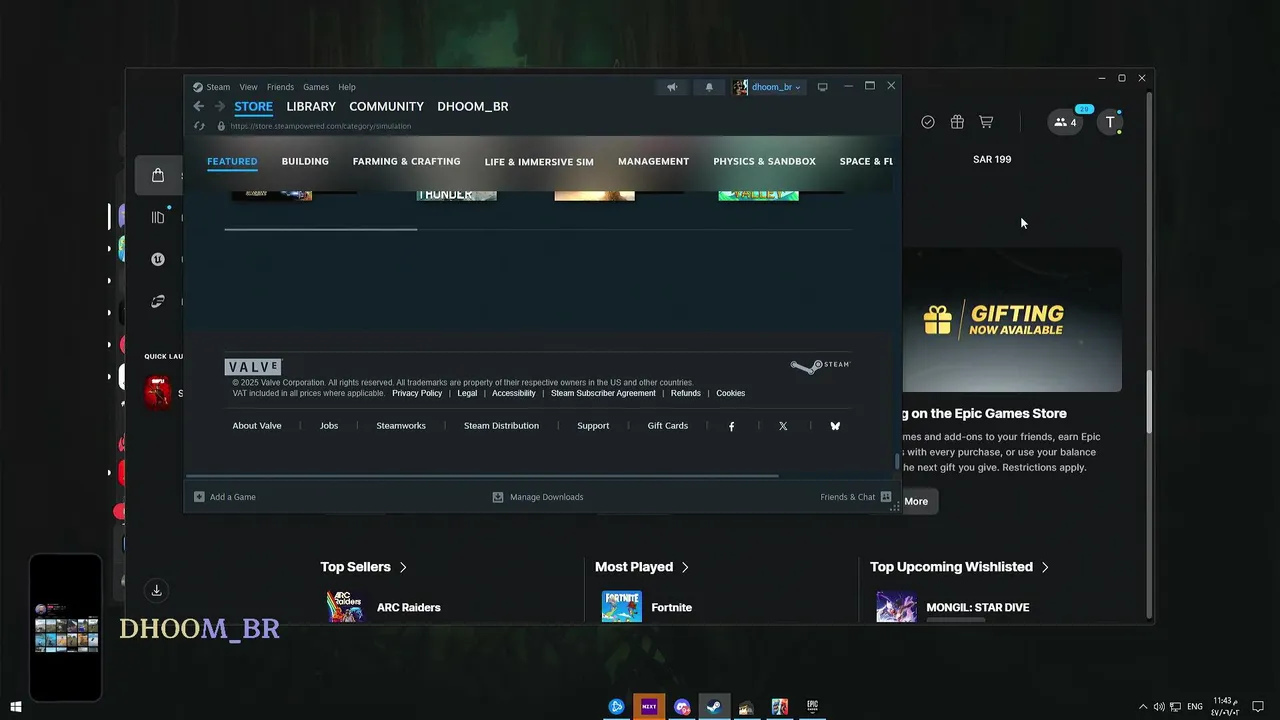
Task: Open the About Valve link
Action: click(x=257, y=426)
